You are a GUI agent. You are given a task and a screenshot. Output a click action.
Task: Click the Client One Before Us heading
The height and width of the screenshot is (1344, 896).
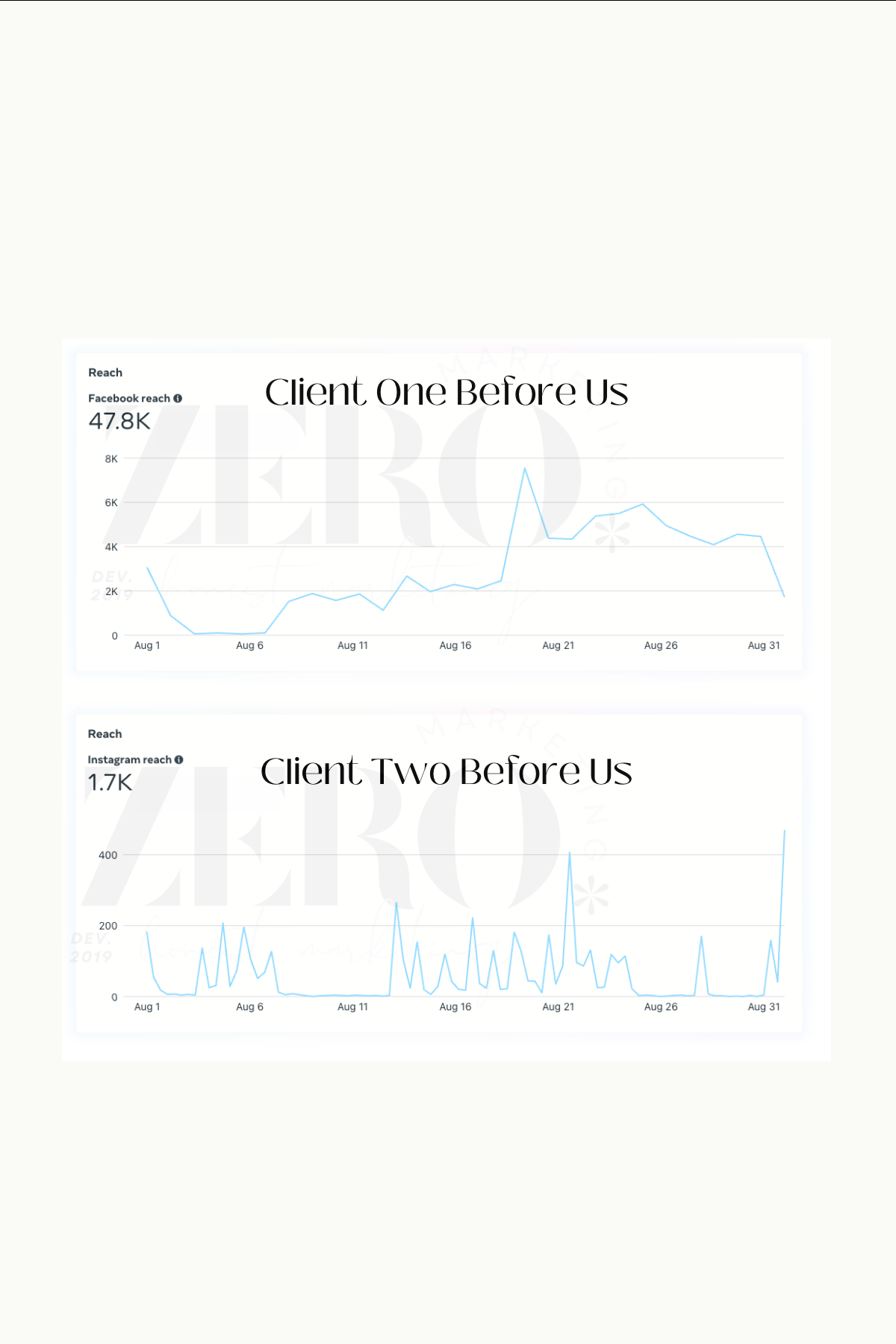point(447,393)
